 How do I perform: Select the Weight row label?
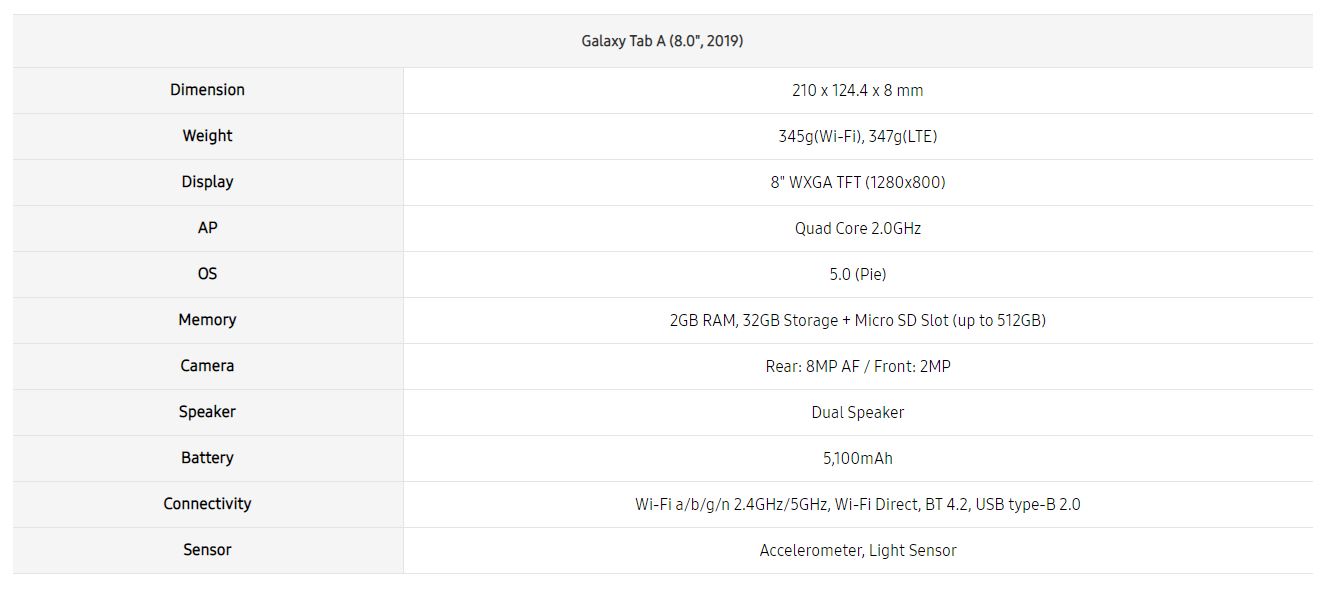pos(207,136)
